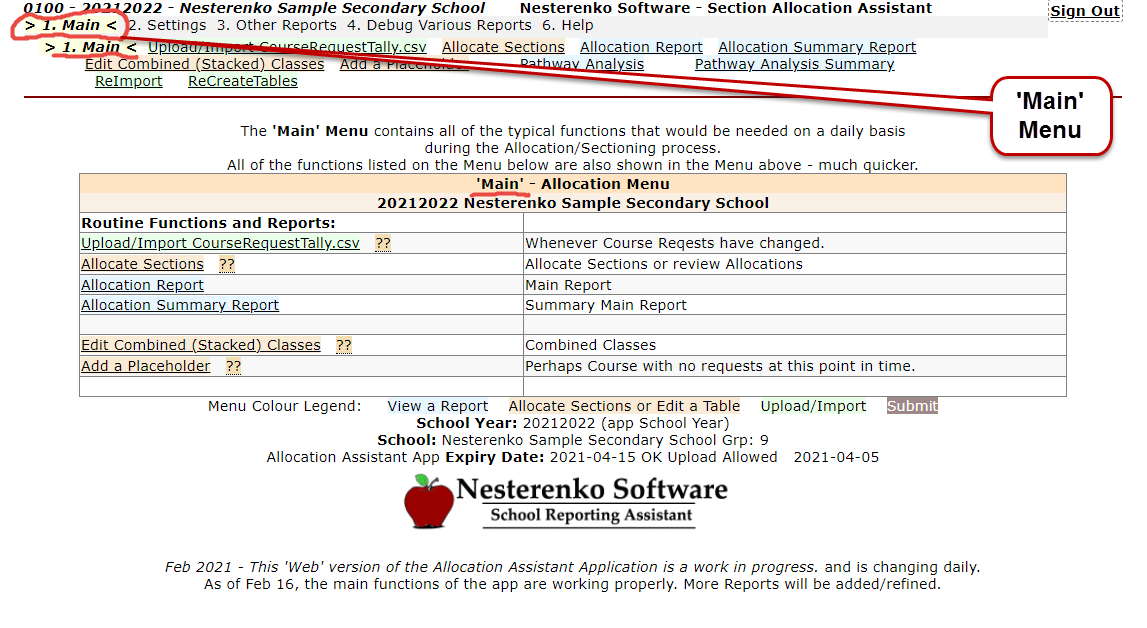Click the ?? help next to Upload/Import CourseRequestTally.csv
The image size is (1147, 628).
point(382,244)
